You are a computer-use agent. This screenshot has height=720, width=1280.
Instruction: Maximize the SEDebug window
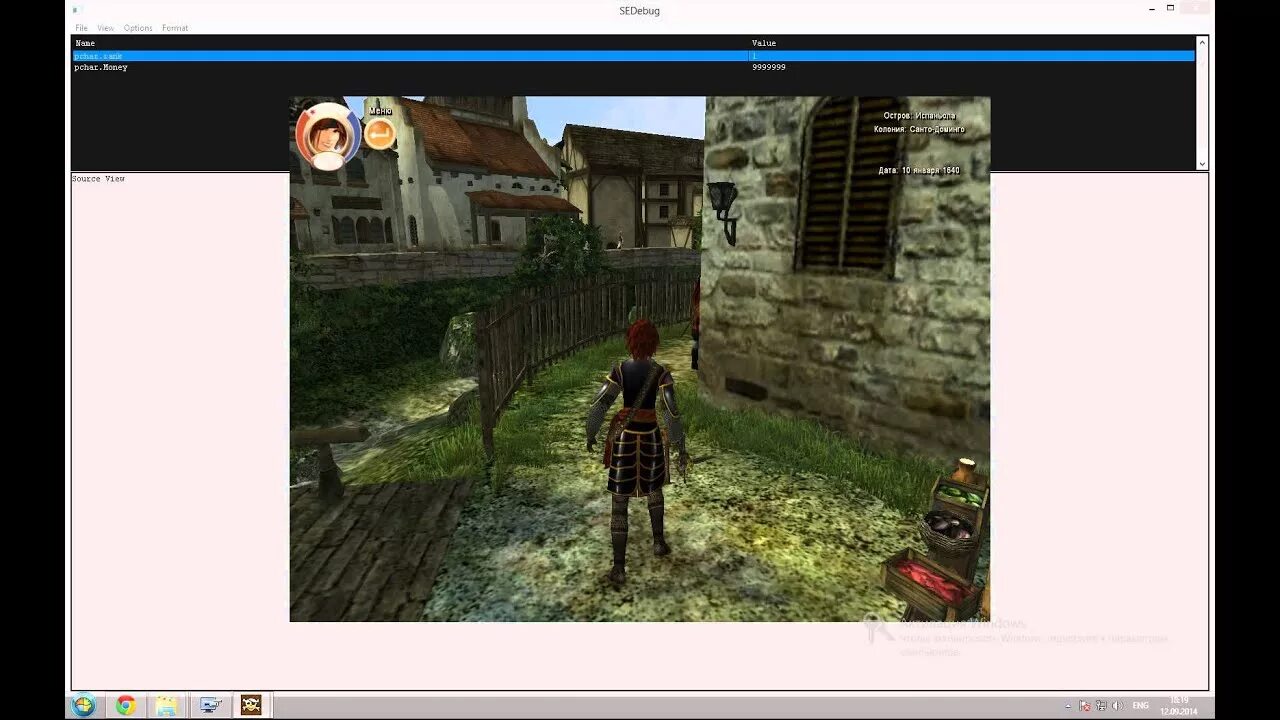[x=1170, y=9]
